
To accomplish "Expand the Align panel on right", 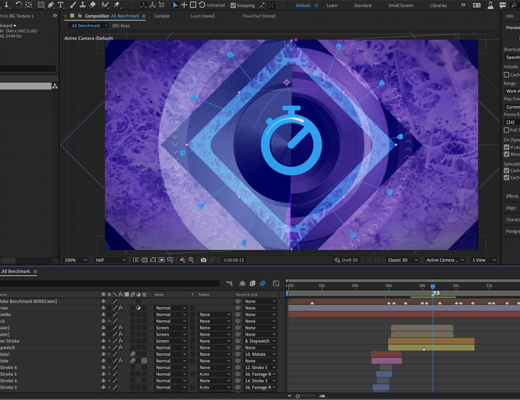I will 511,208.
